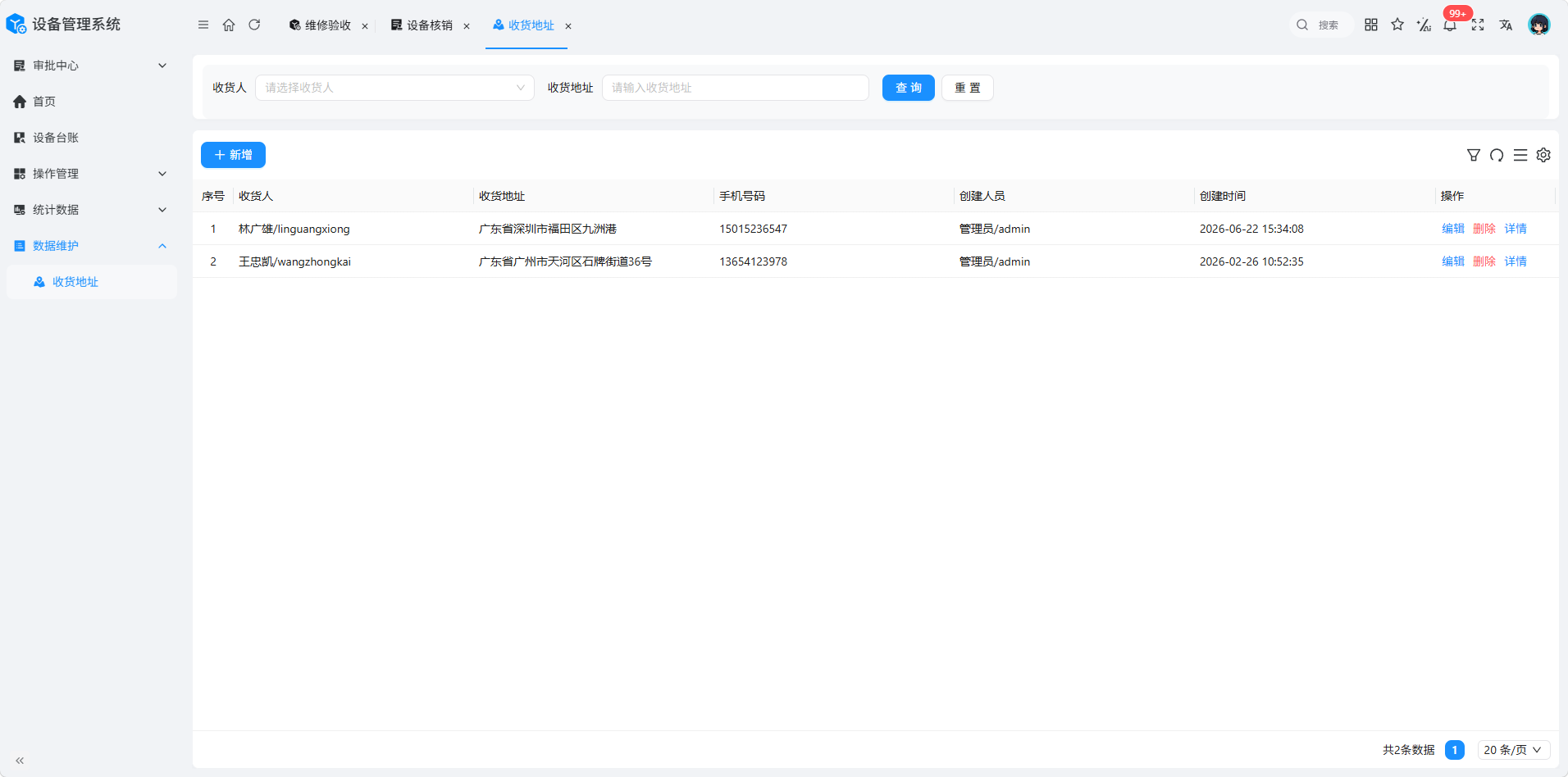The height and width of the screenshot is (777, 1568).
Task: Open the app grid icon in the top bar
Action: tap(1371, 25)
